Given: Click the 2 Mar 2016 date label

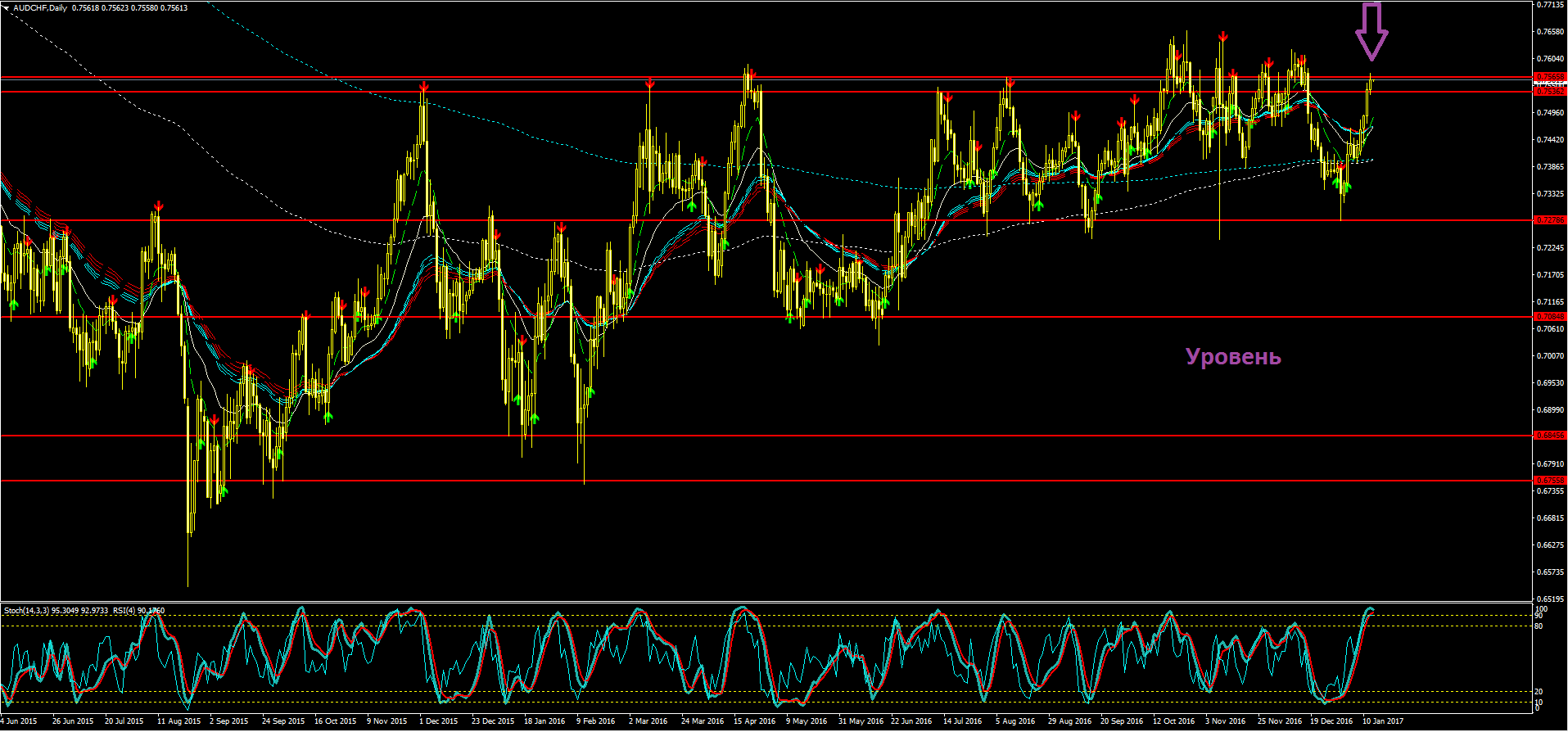Looking at the screenshot, I should pyautogui.click(x=648, y=721).
